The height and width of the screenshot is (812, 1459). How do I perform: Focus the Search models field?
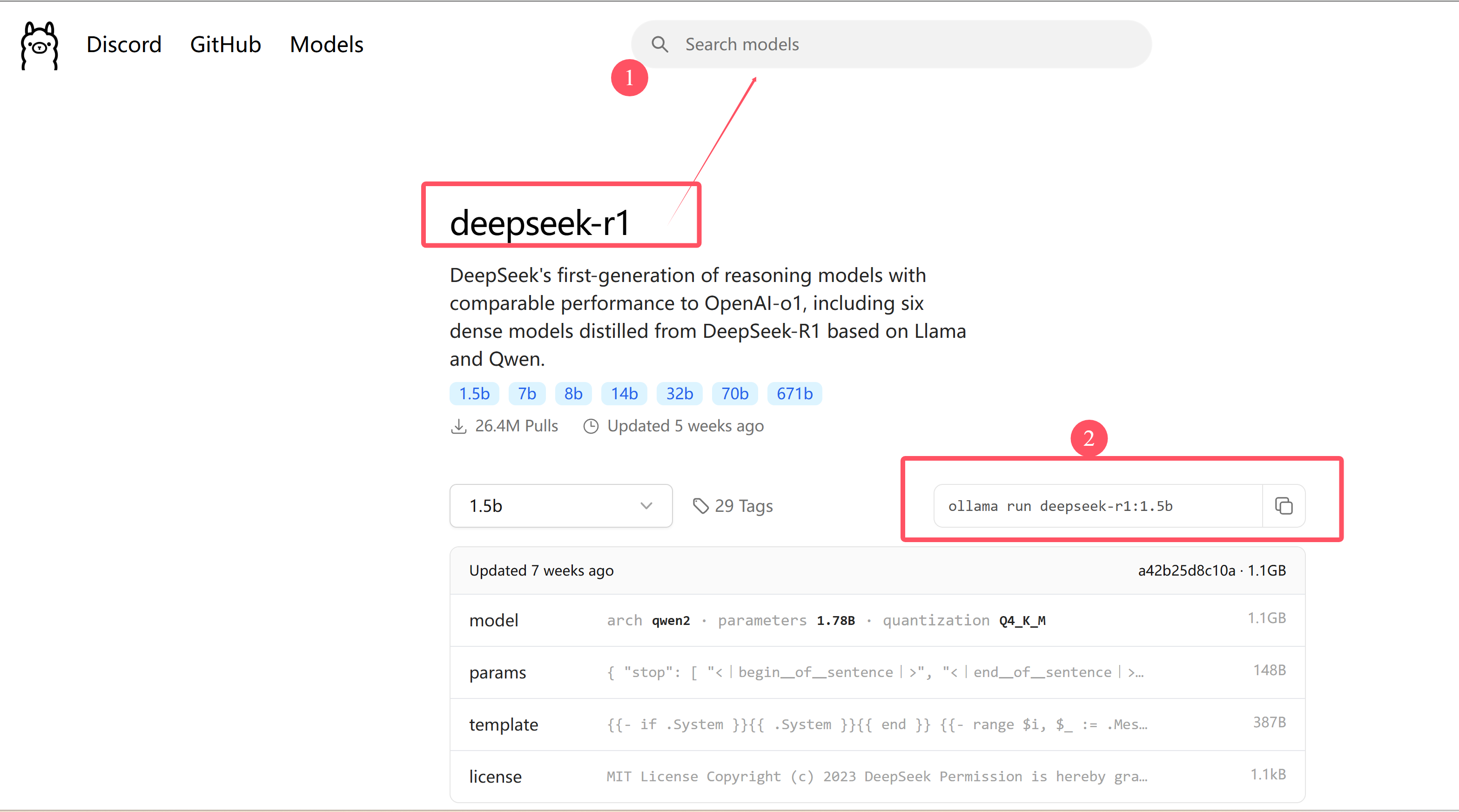click(x=891, y=44)
